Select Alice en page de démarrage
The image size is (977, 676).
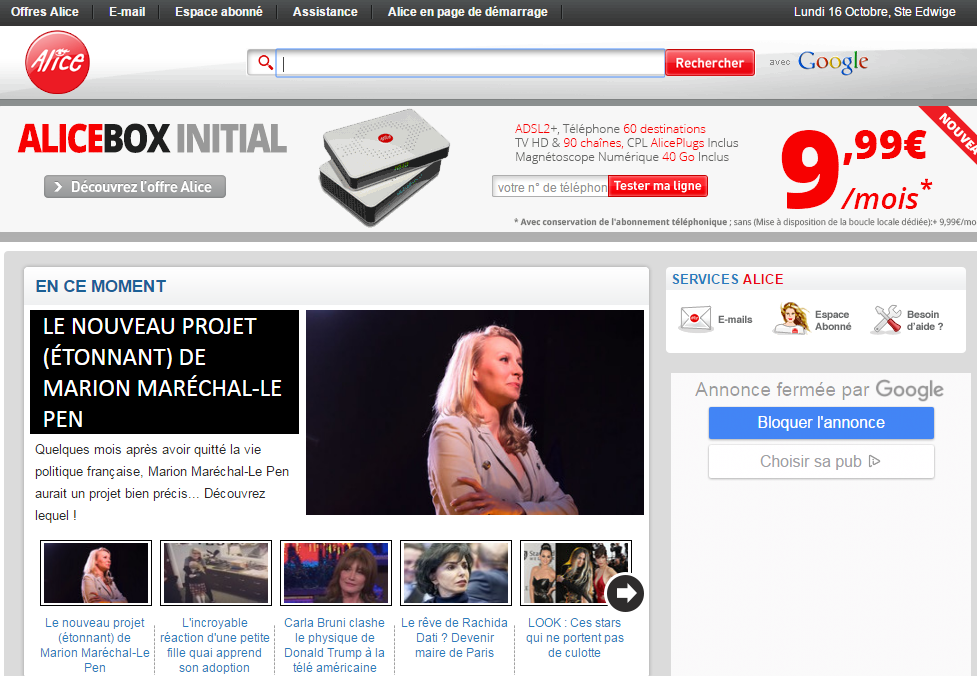pyautogui.click(x=467, y=12)
